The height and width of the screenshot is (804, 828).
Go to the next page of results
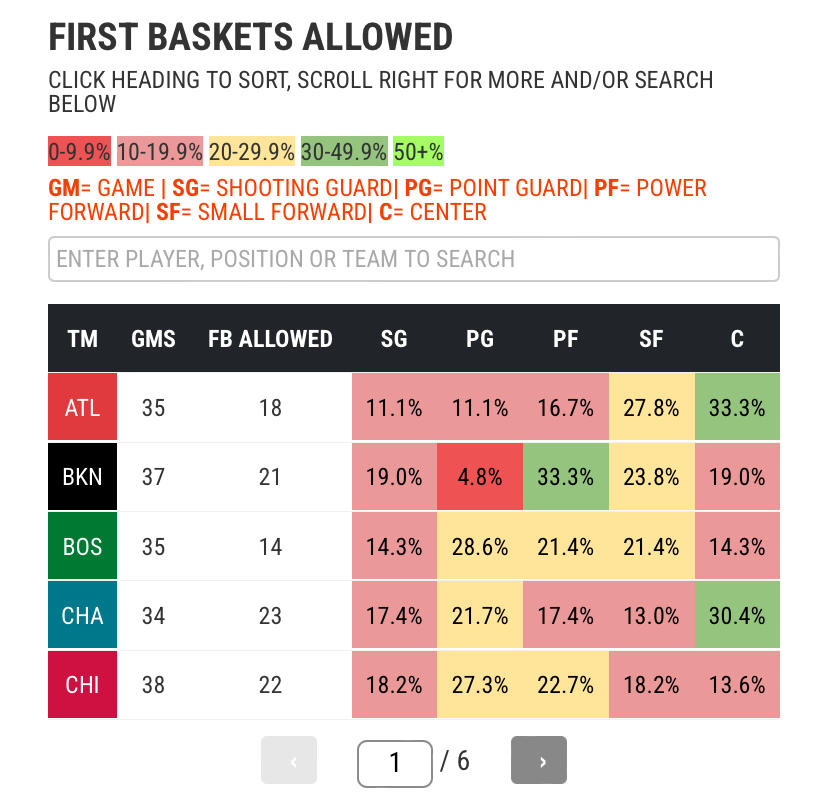538,760
